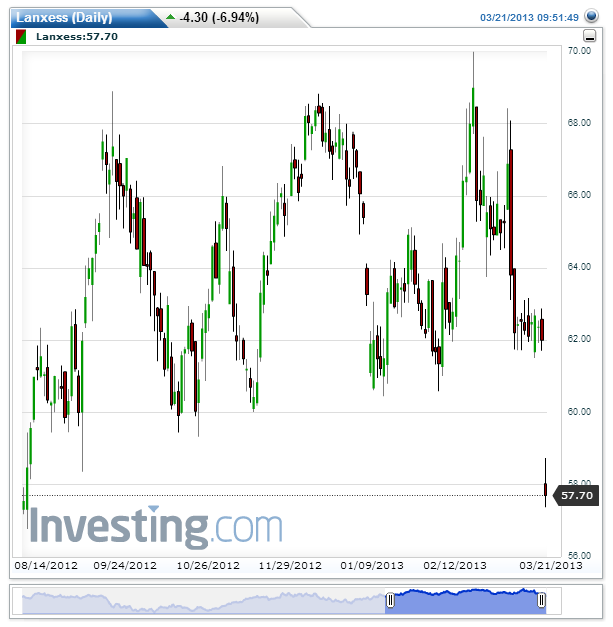Click the 02/12/2013 date axis label

455,565
